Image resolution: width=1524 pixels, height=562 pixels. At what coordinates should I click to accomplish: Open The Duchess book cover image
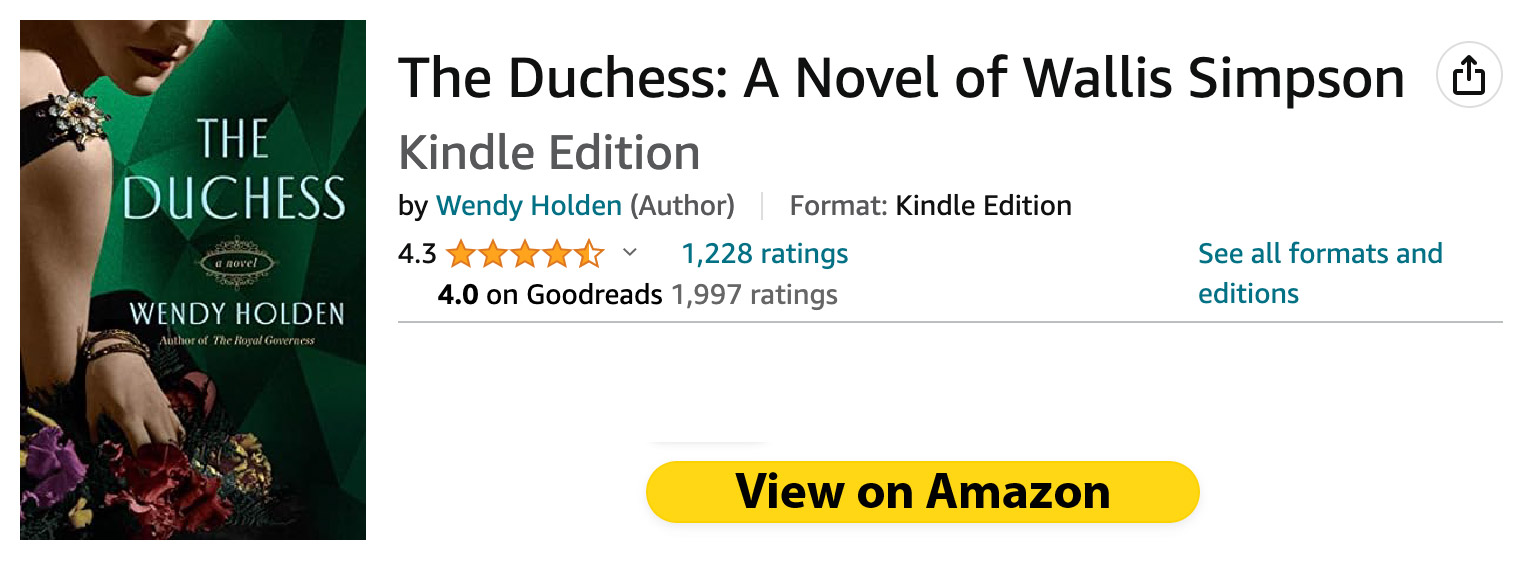coord(193,280)
